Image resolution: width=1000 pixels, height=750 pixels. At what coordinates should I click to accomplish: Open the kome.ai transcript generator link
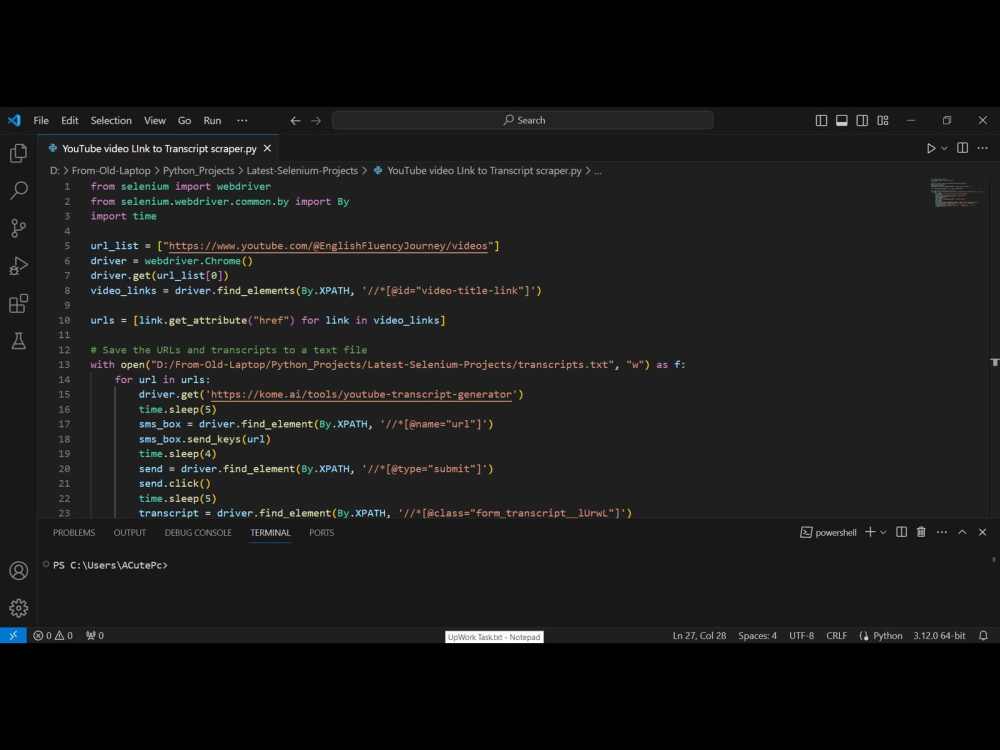point(361,394)
